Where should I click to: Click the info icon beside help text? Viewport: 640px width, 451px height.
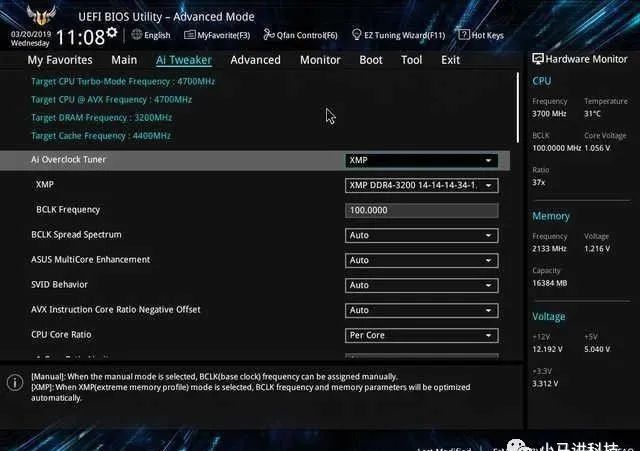(x=15, y=382)
